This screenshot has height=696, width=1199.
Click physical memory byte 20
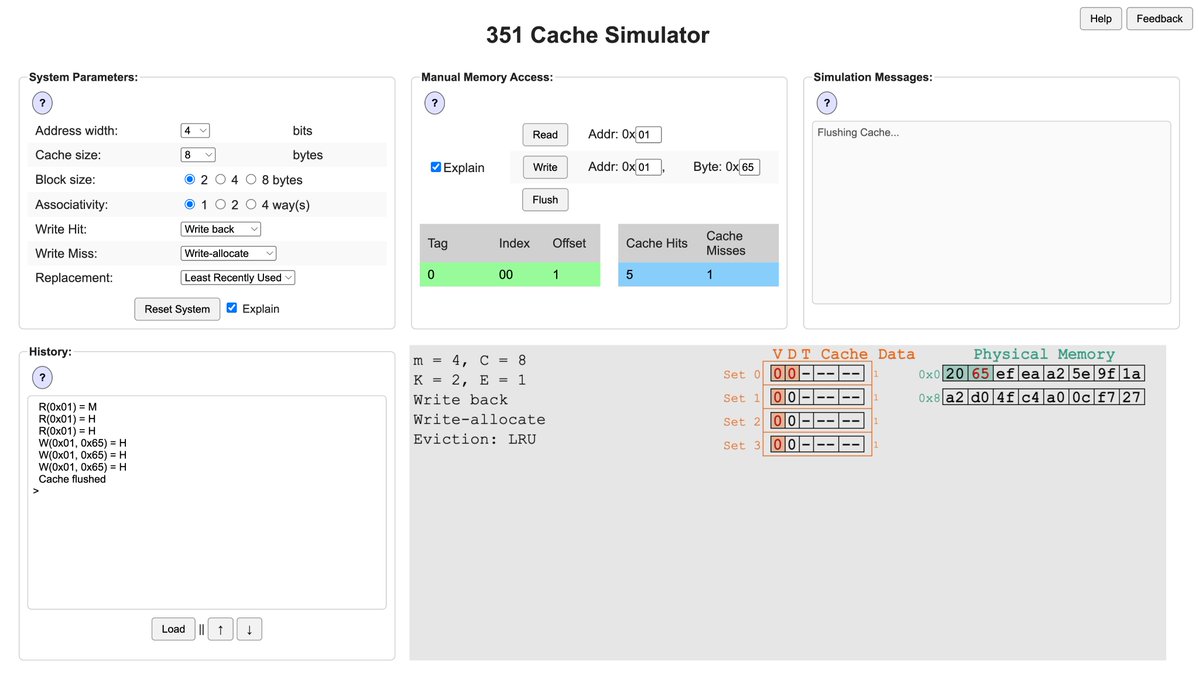(x=955, y=373)
